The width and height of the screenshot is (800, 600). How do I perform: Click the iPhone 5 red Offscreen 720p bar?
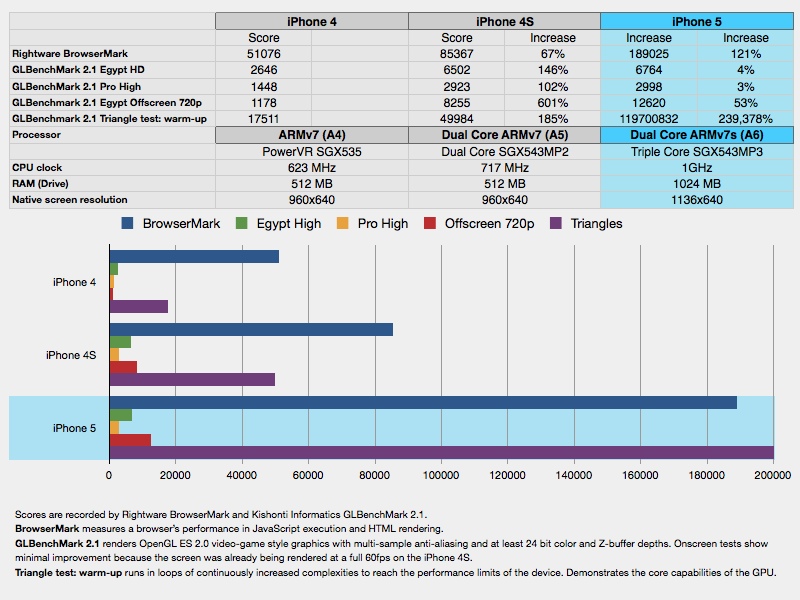[131, 440]
